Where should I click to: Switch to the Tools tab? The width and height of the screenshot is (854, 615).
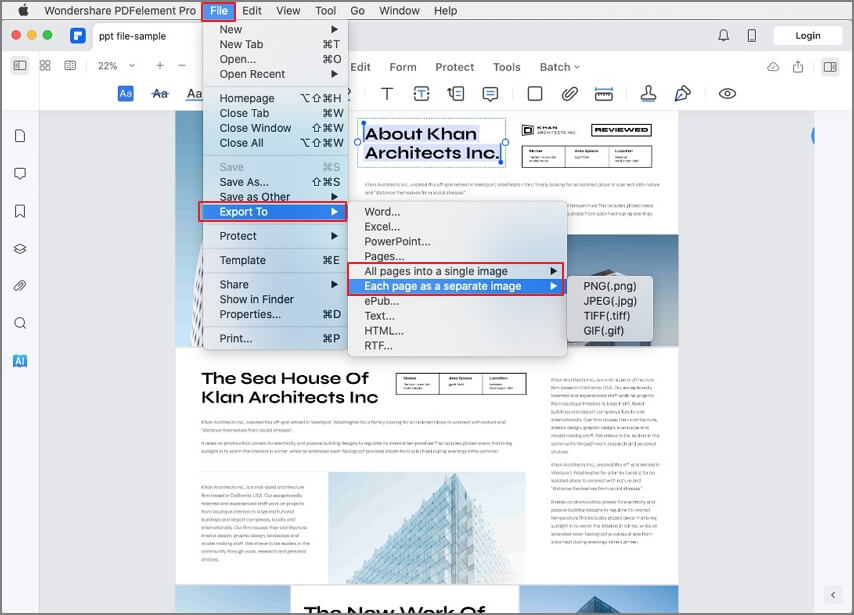click(x=507, y=67)
